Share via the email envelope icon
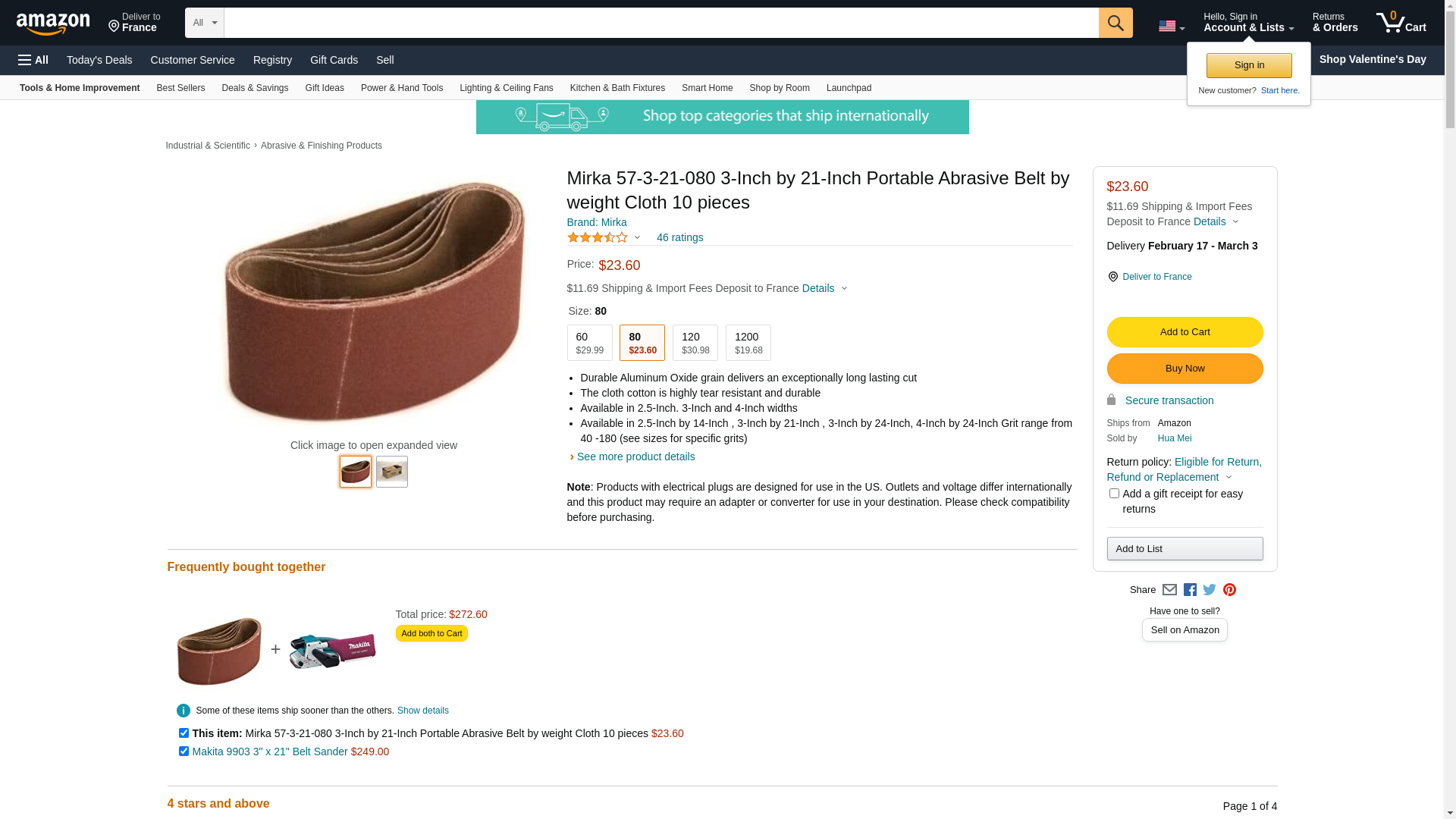 point(1169,590)
